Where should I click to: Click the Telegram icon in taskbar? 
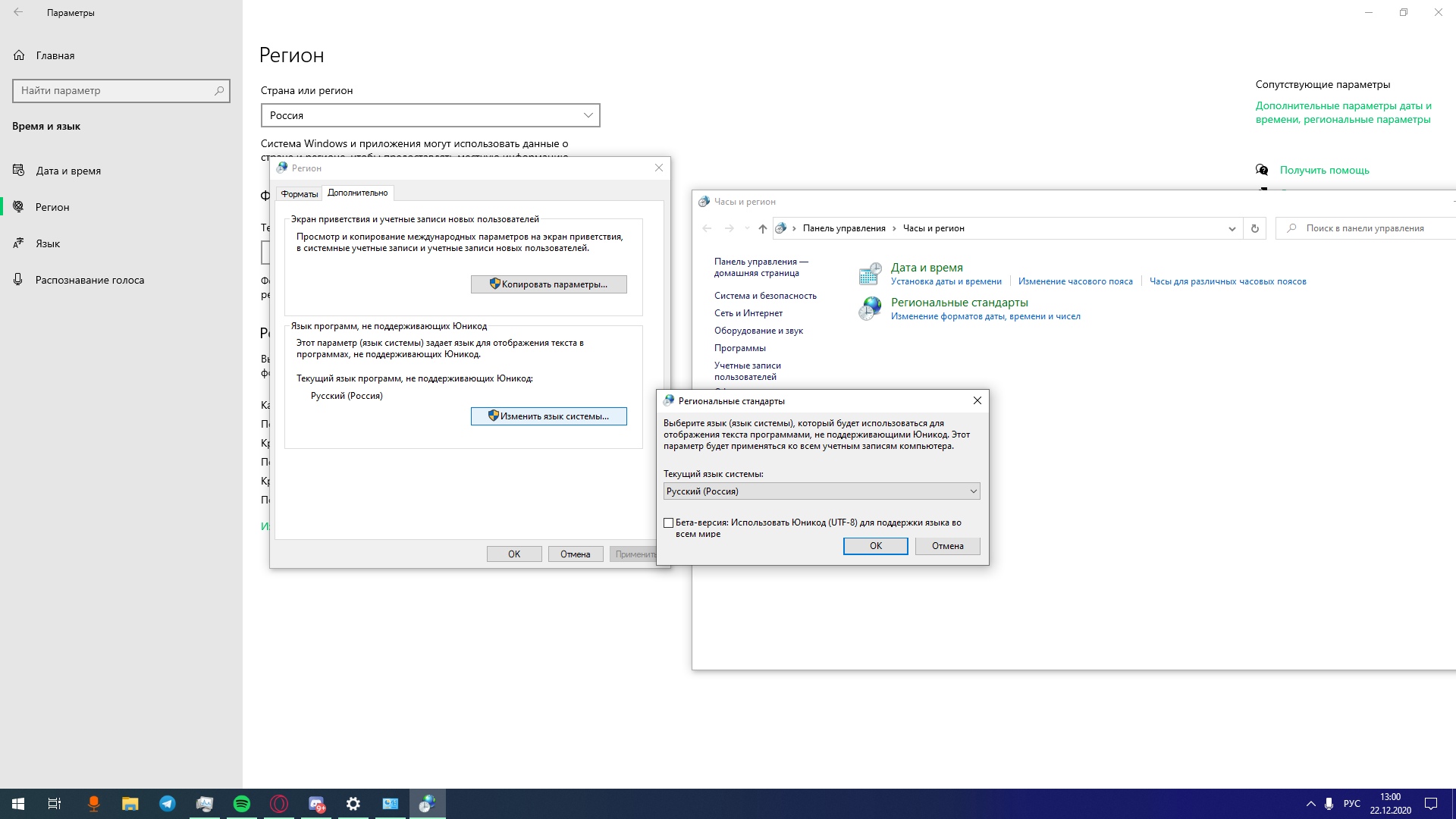pos(166,803)
